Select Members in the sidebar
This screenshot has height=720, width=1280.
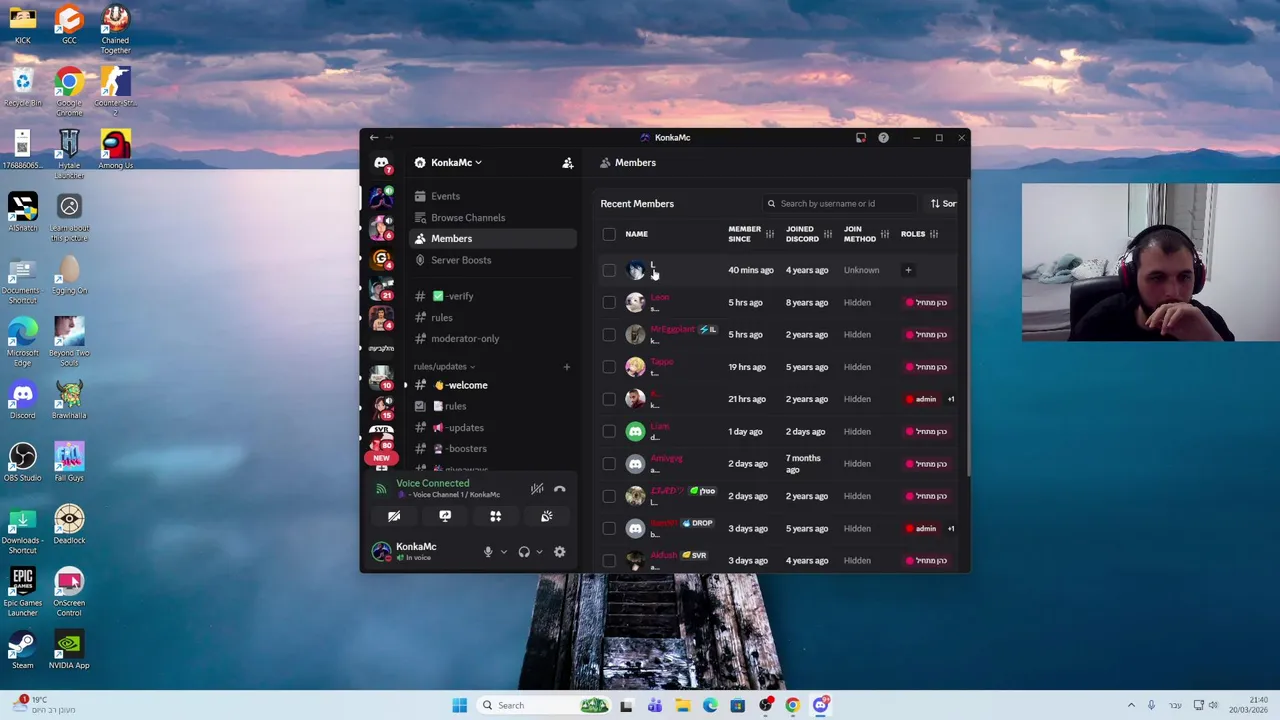[492, 239]
